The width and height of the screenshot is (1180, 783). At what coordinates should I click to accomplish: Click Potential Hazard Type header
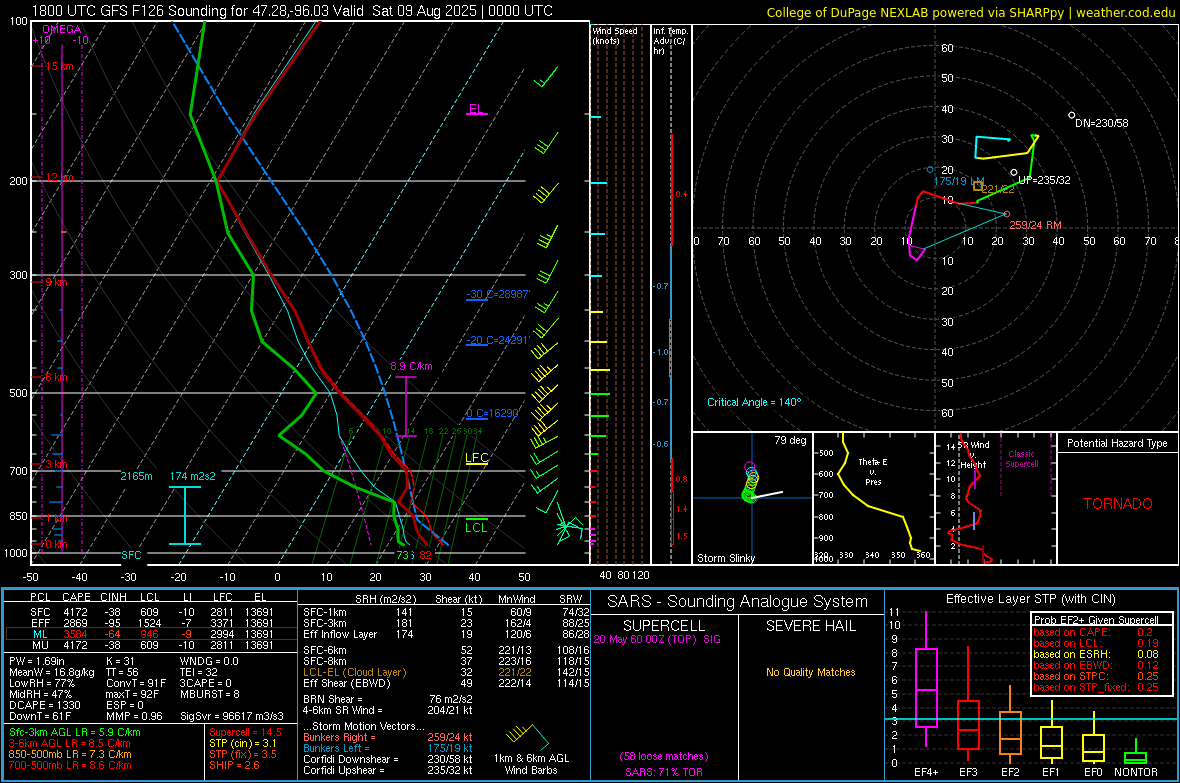[1117, 443]
